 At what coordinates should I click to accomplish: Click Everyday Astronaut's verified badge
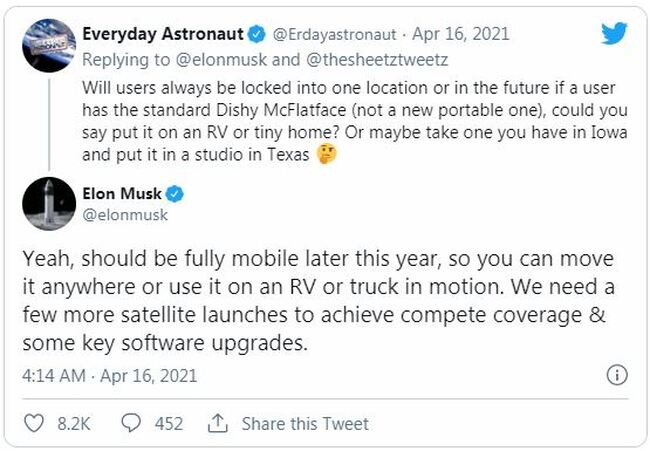pos(257,34)
